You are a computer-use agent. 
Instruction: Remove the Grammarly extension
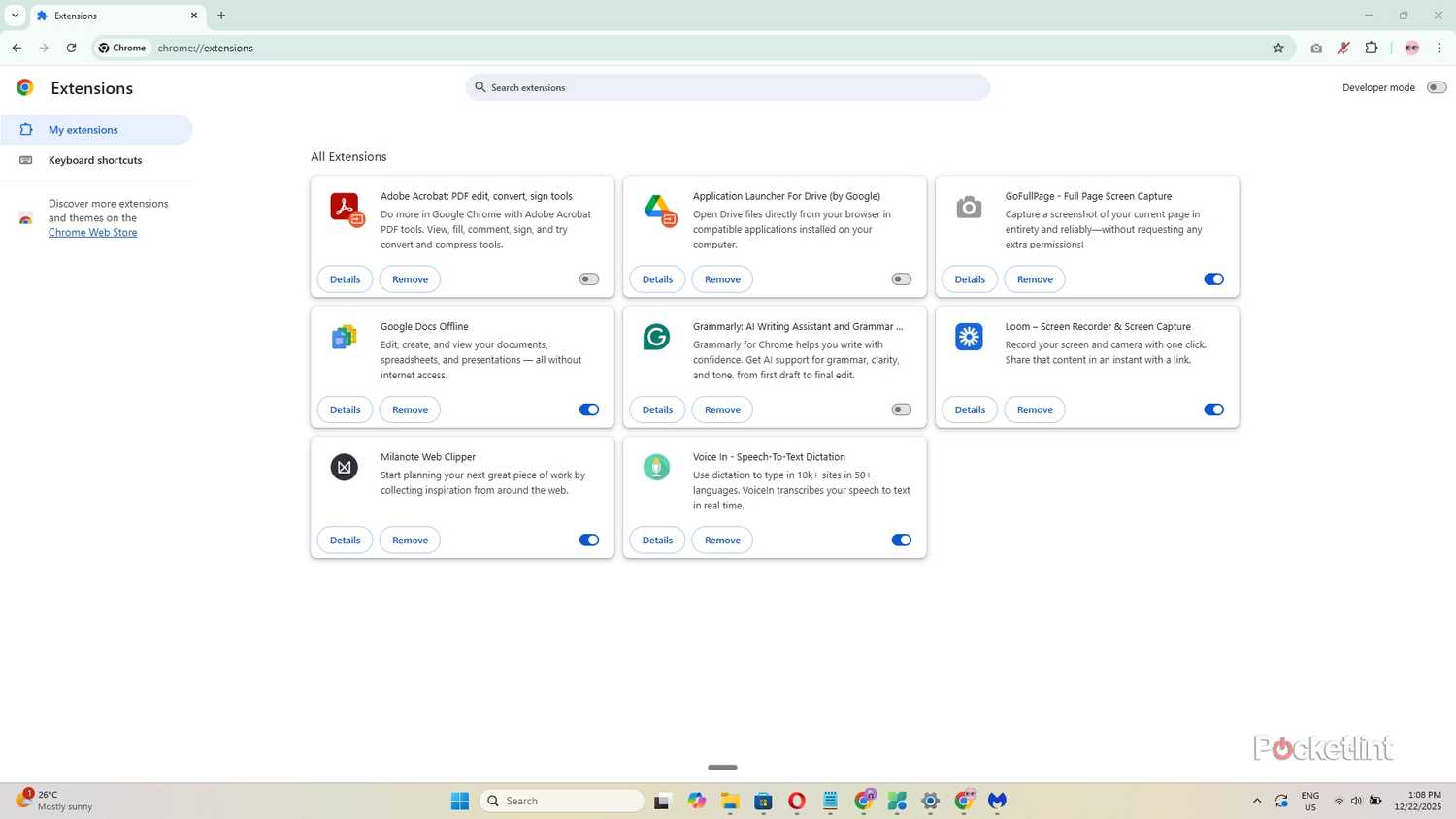[721, 409]
